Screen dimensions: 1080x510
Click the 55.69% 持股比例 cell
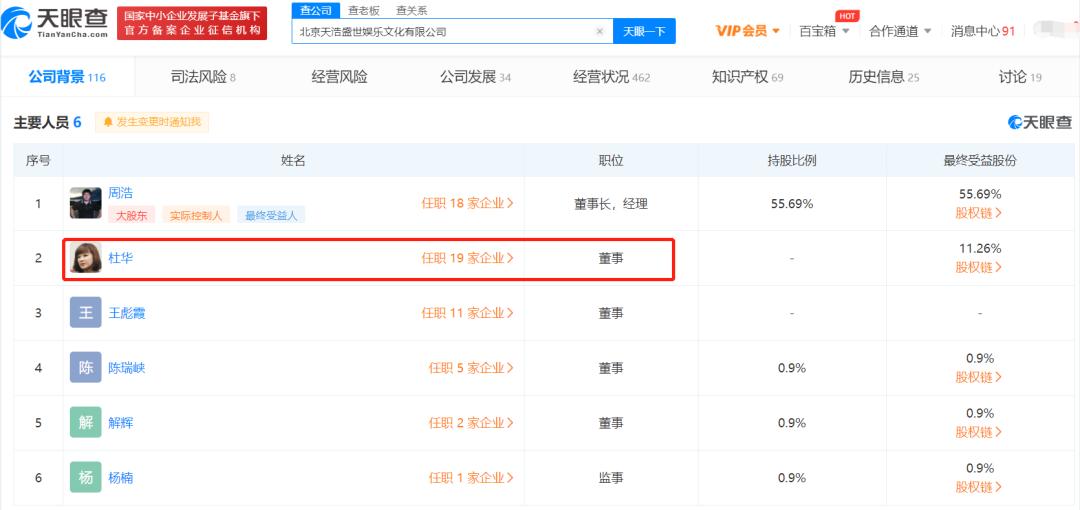pos(792,204)
